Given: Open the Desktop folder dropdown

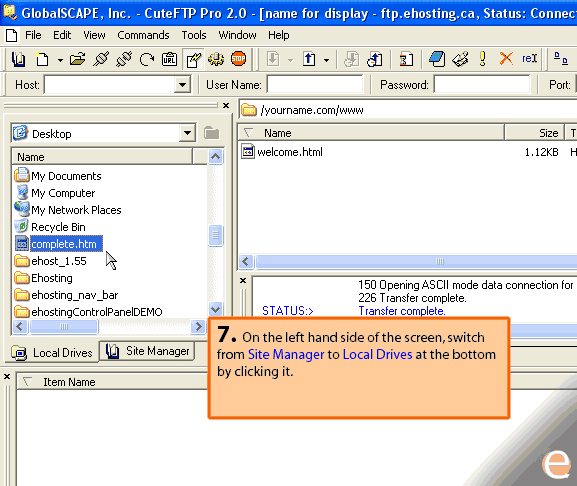Looking at the screenshot, I should pyautogui.click(x=187, y=133).
